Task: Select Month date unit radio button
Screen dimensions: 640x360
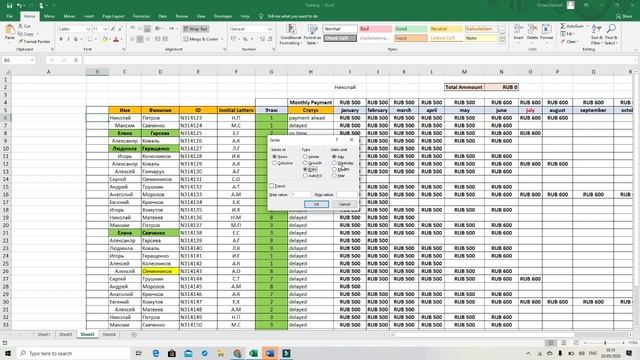Action: (x=334, y=169)
